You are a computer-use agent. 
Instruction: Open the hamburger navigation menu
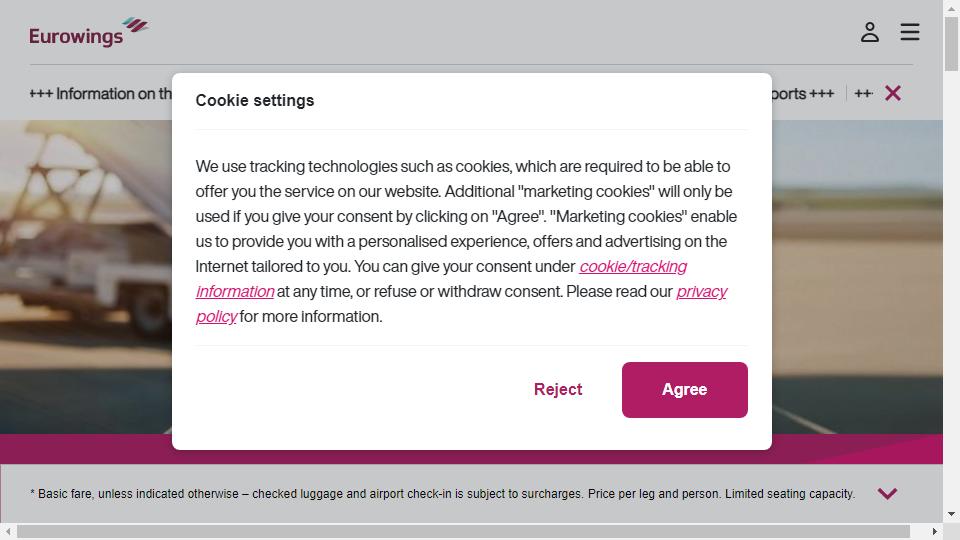[910, 32]
